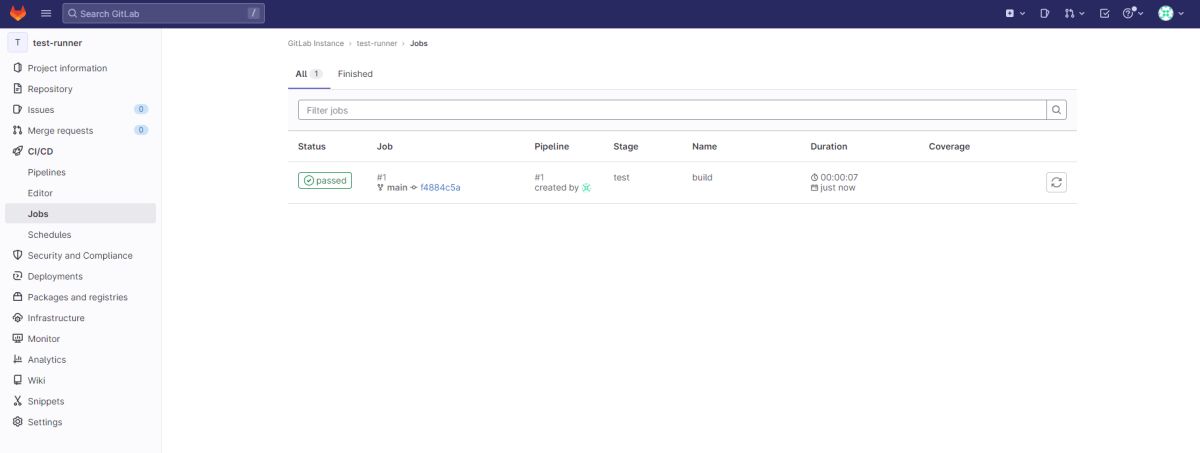Click the main branch name
The width and height of the screenshot is (1200, 453).
397,188
